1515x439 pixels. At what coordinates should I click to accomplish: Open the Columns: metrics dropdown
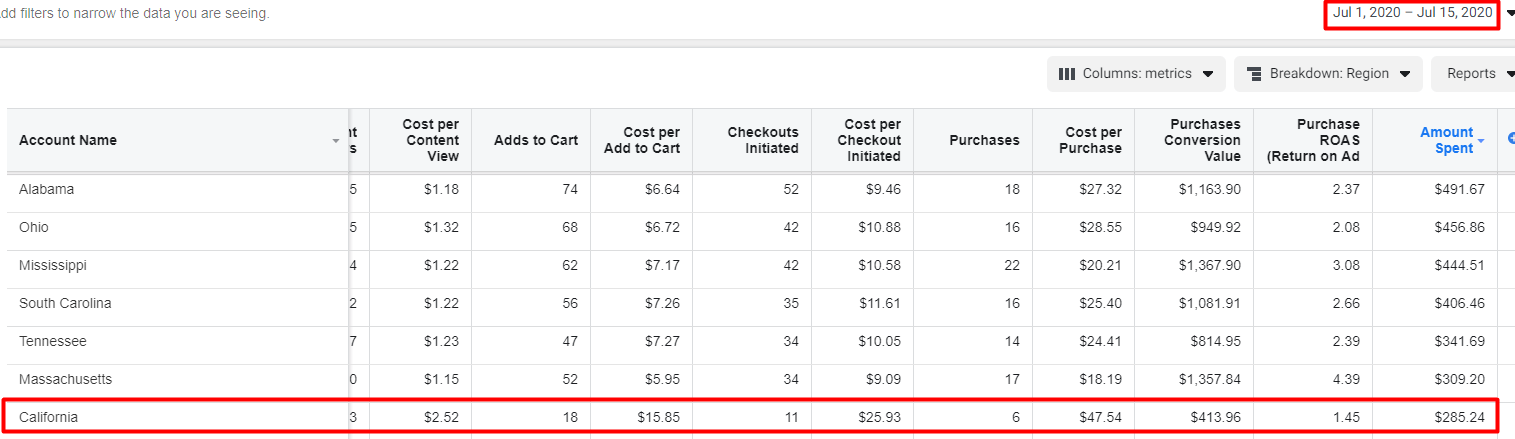[1136, 73]
